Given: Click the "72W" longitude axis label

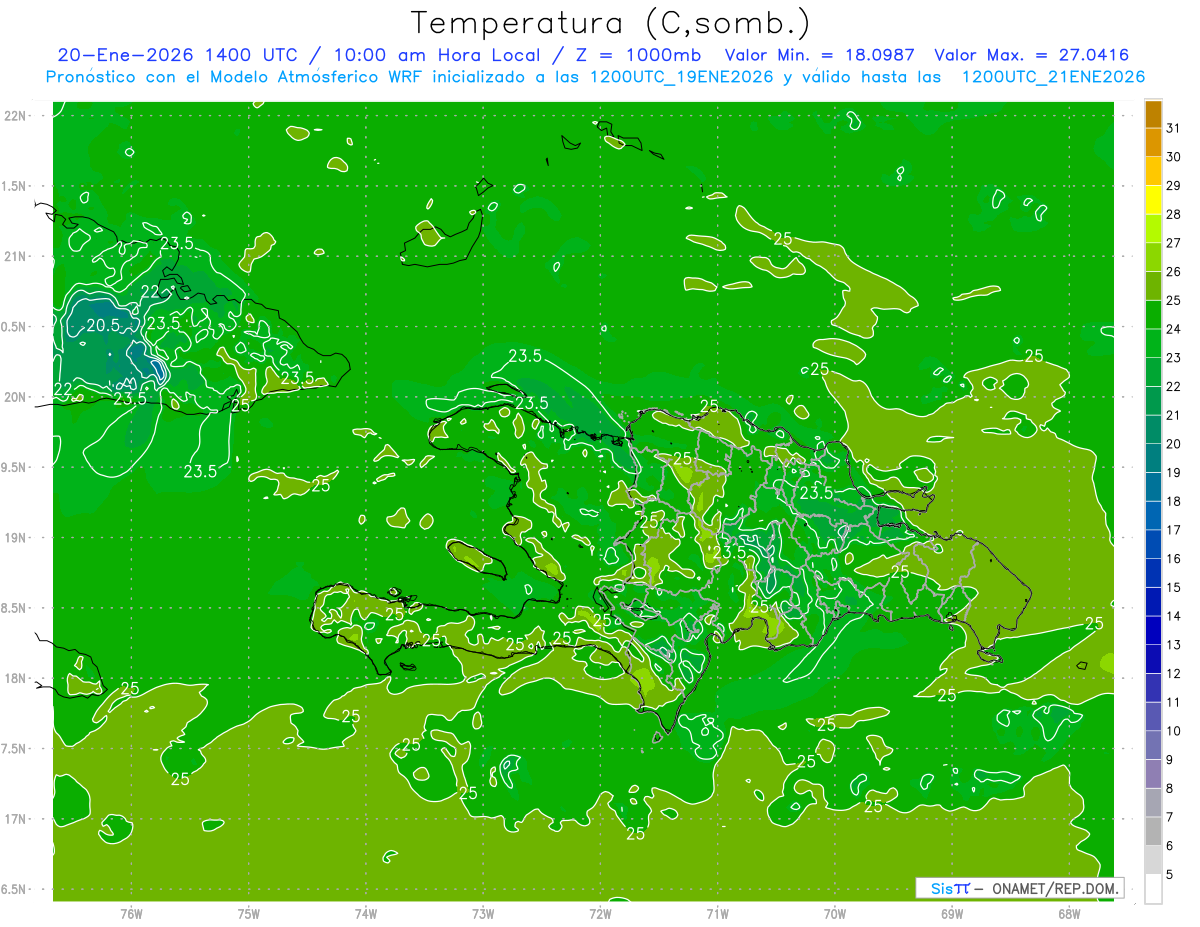Looking at the screenshot, I should click(x=600, y=913).
